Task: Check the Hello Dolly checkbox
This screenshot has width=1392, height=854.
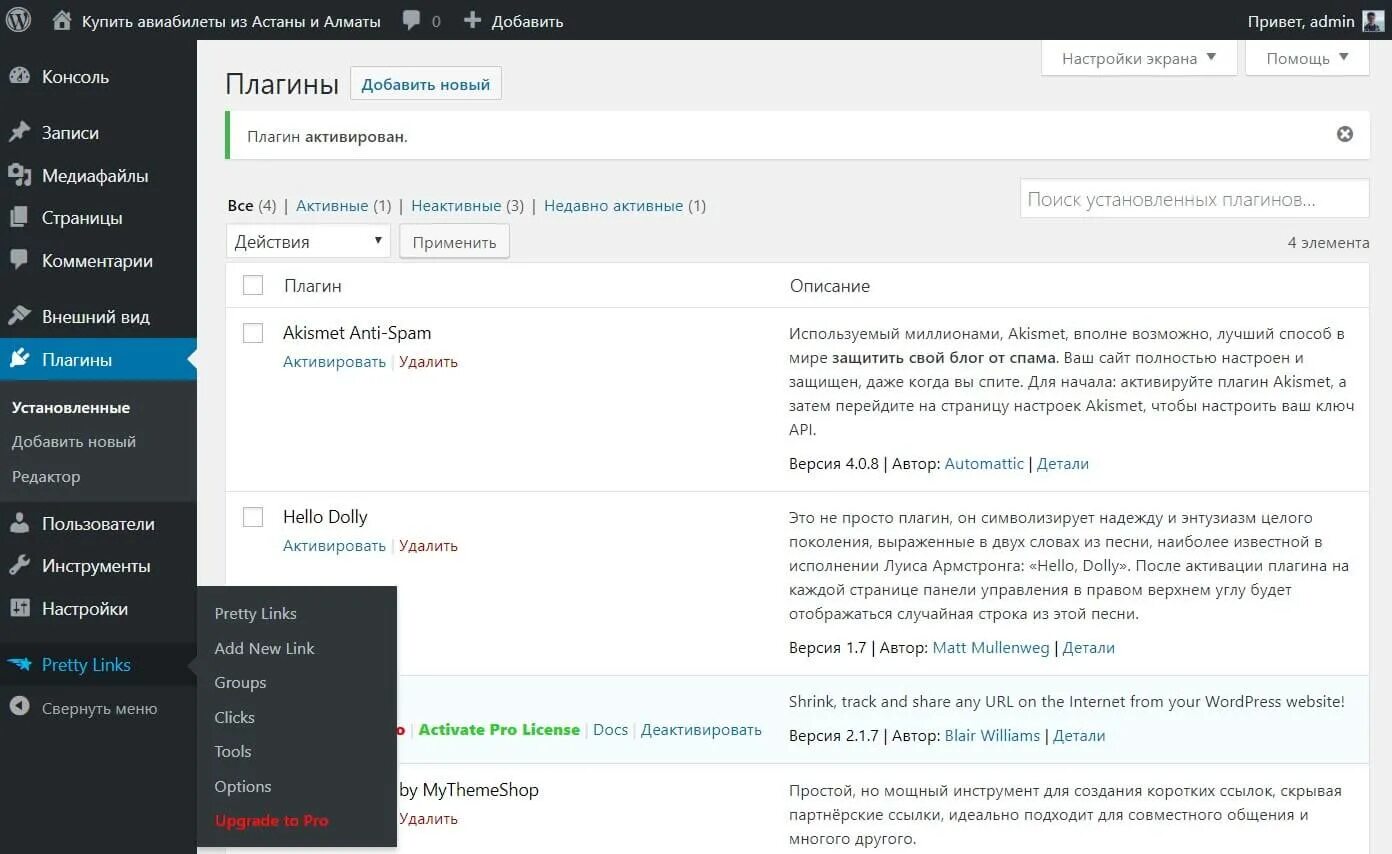Action: [x=253, y=517]
